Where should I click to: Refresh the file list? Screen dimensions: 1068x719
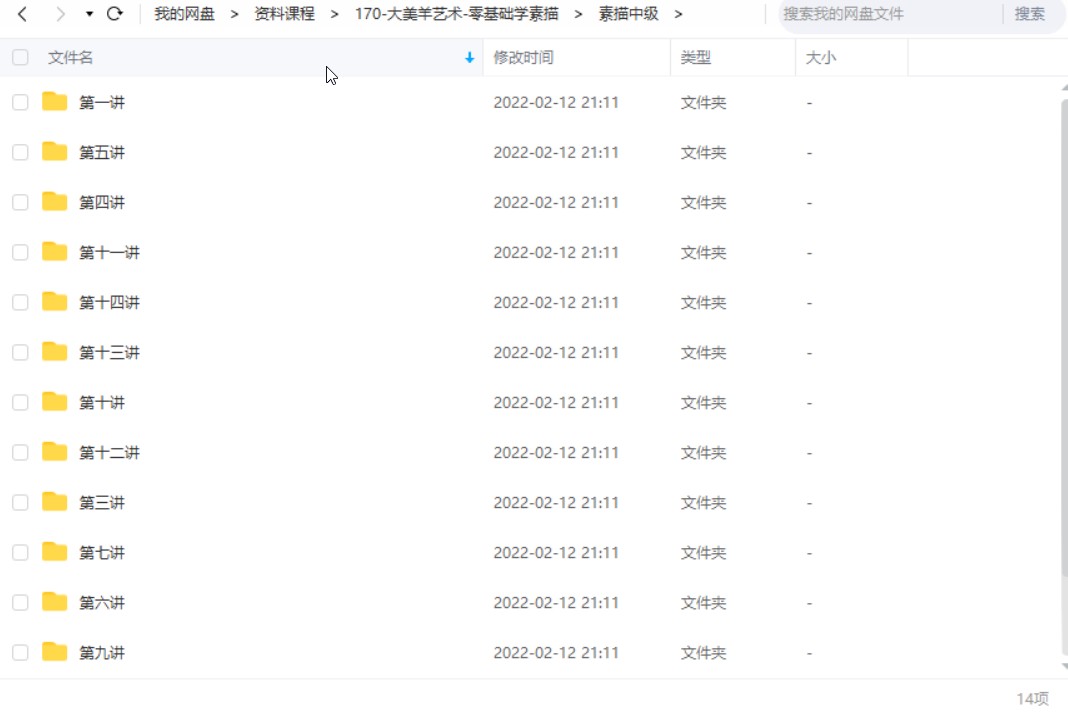[x=114, y=14]
